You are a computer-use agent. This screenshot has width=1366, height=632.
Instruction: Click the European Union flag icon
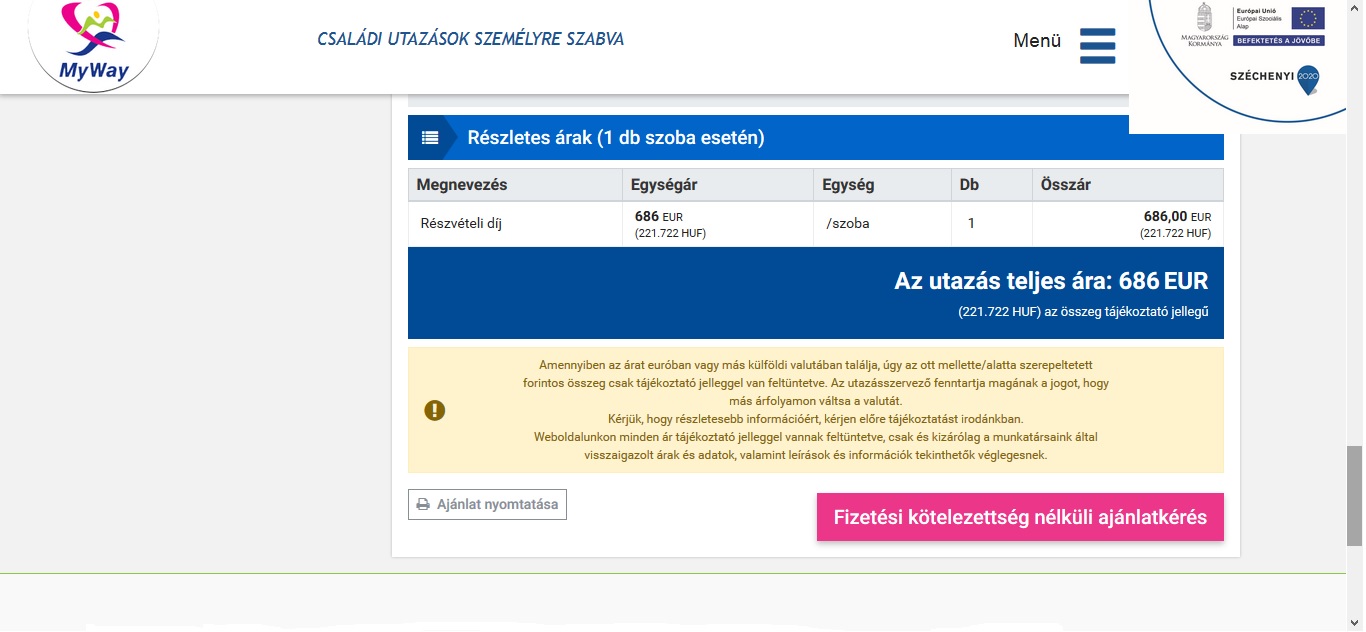coord(1307,18)
